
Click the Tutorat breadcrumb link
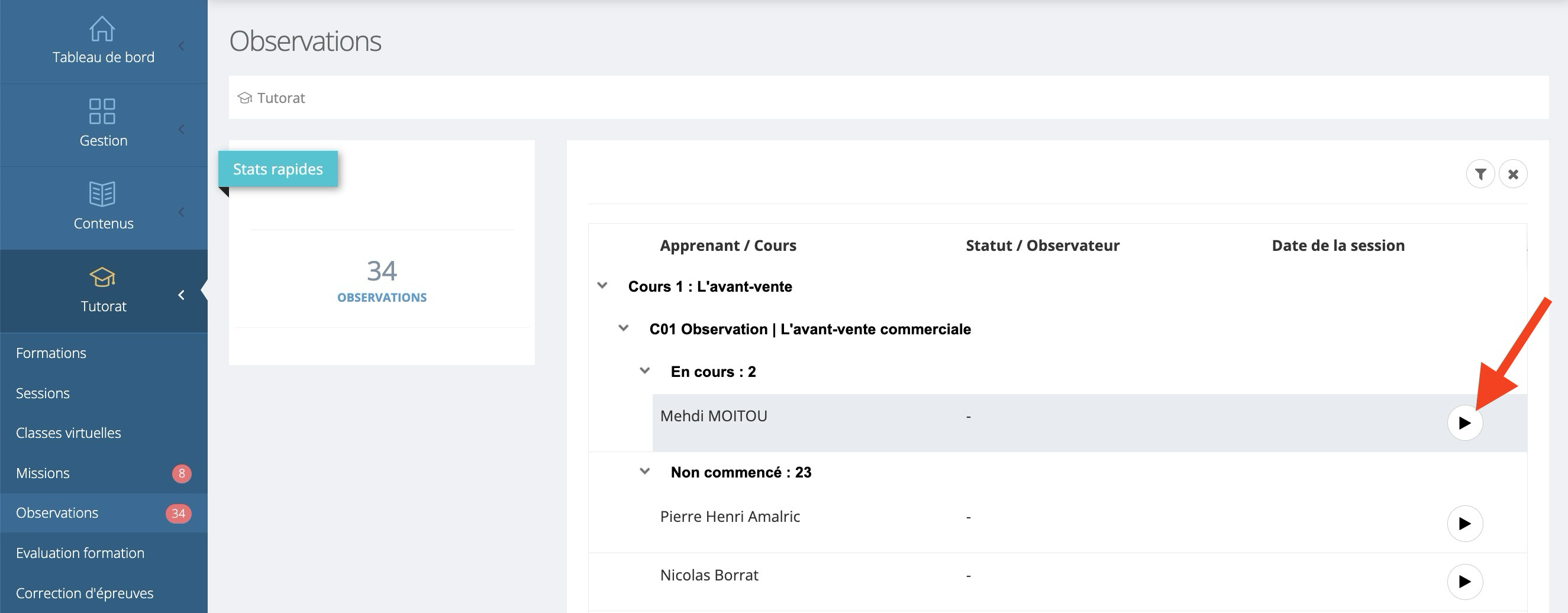pyautogui.click(x=280, y=98)
